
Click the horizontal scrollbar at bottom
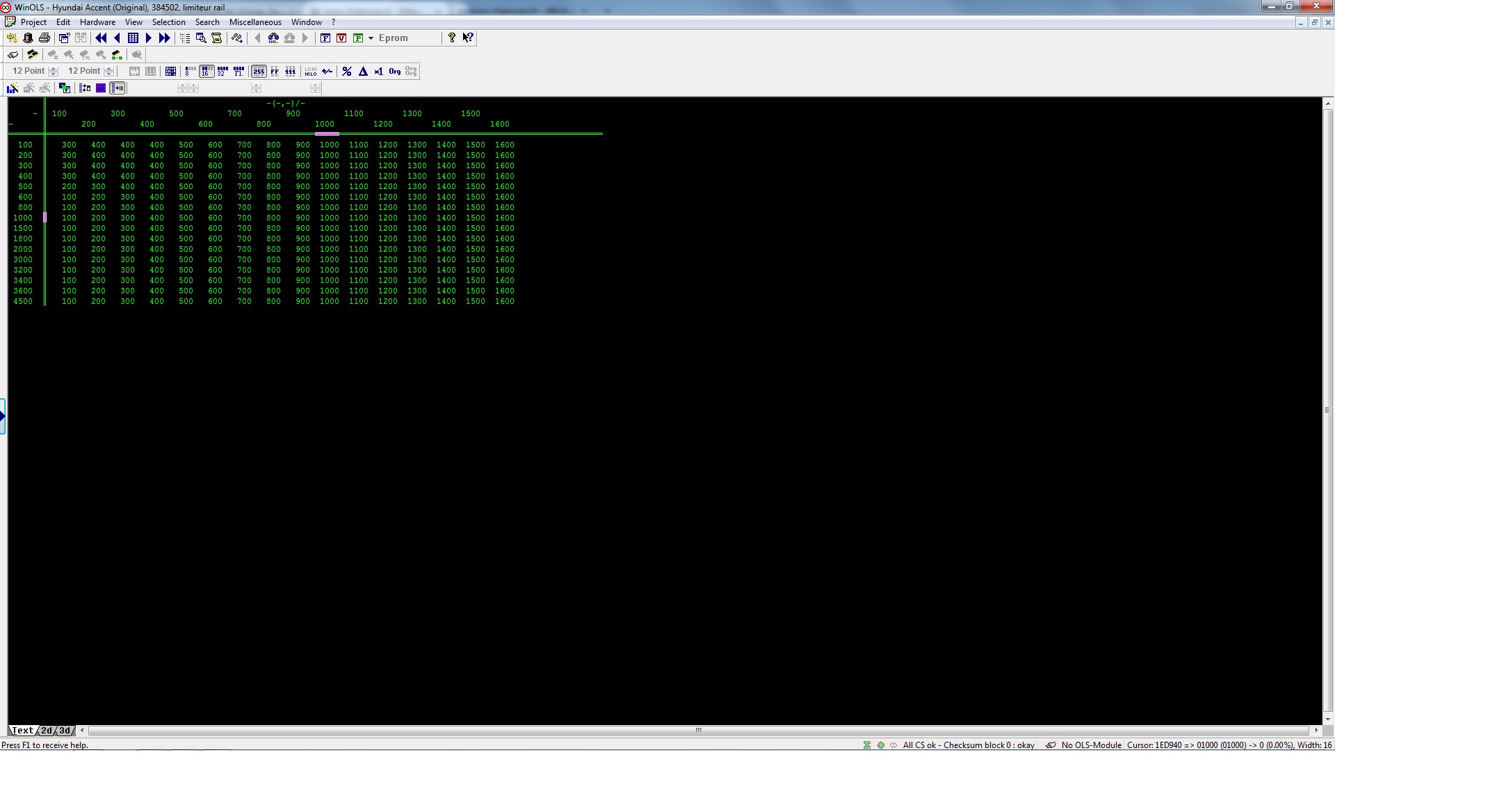click(x=698, y=731)
